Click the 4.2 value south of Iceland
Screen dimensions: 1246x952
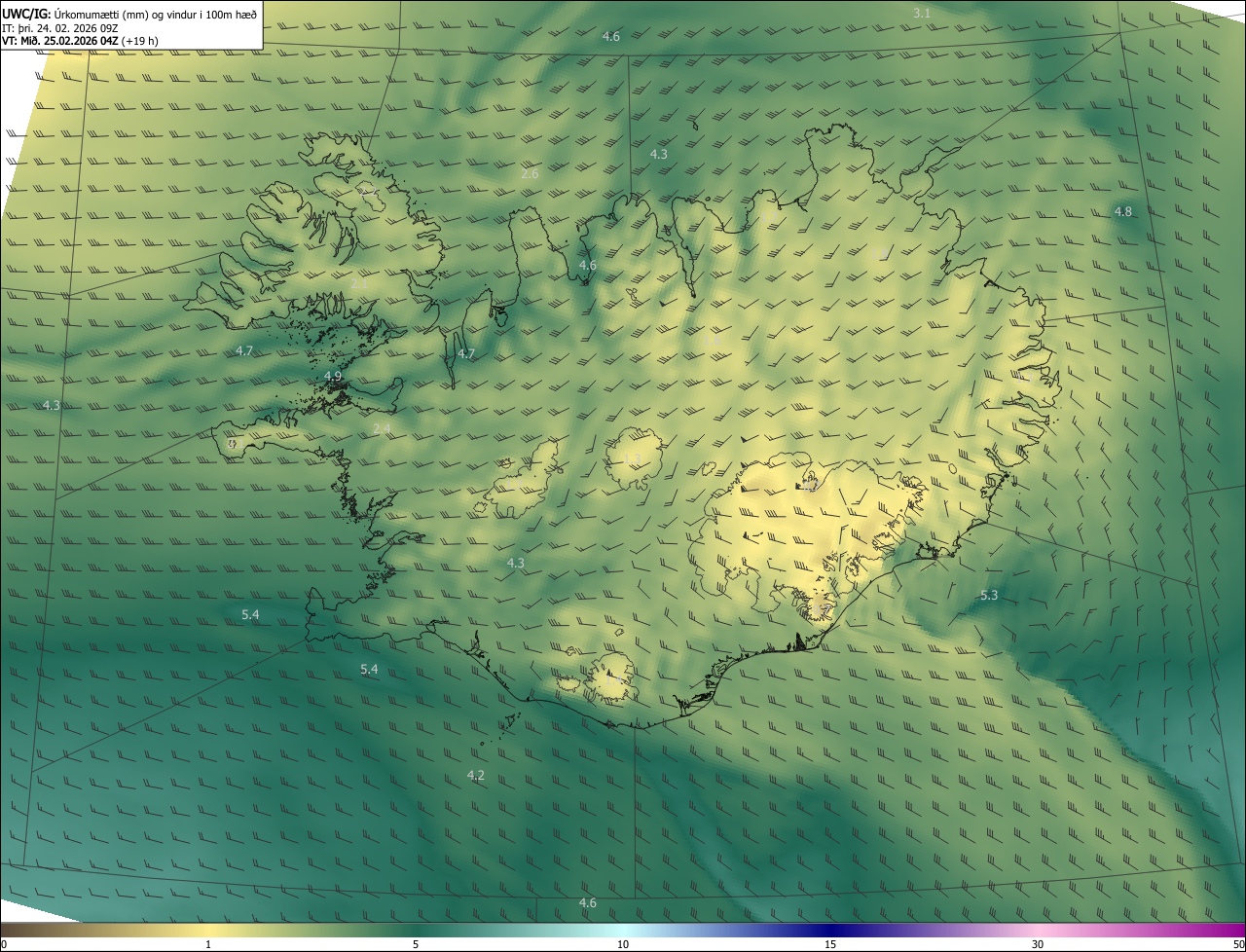click(x=476, y=775)
